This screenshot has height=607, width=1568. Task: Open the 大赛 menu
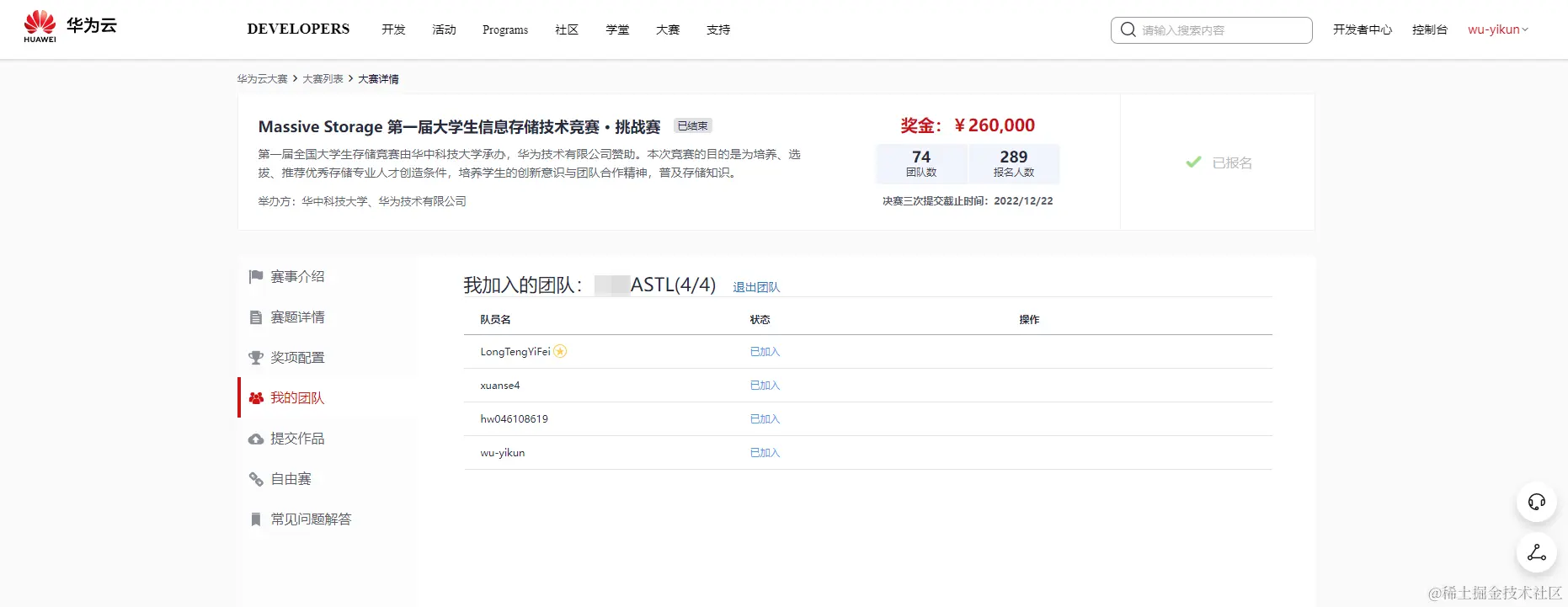[668, 29]
